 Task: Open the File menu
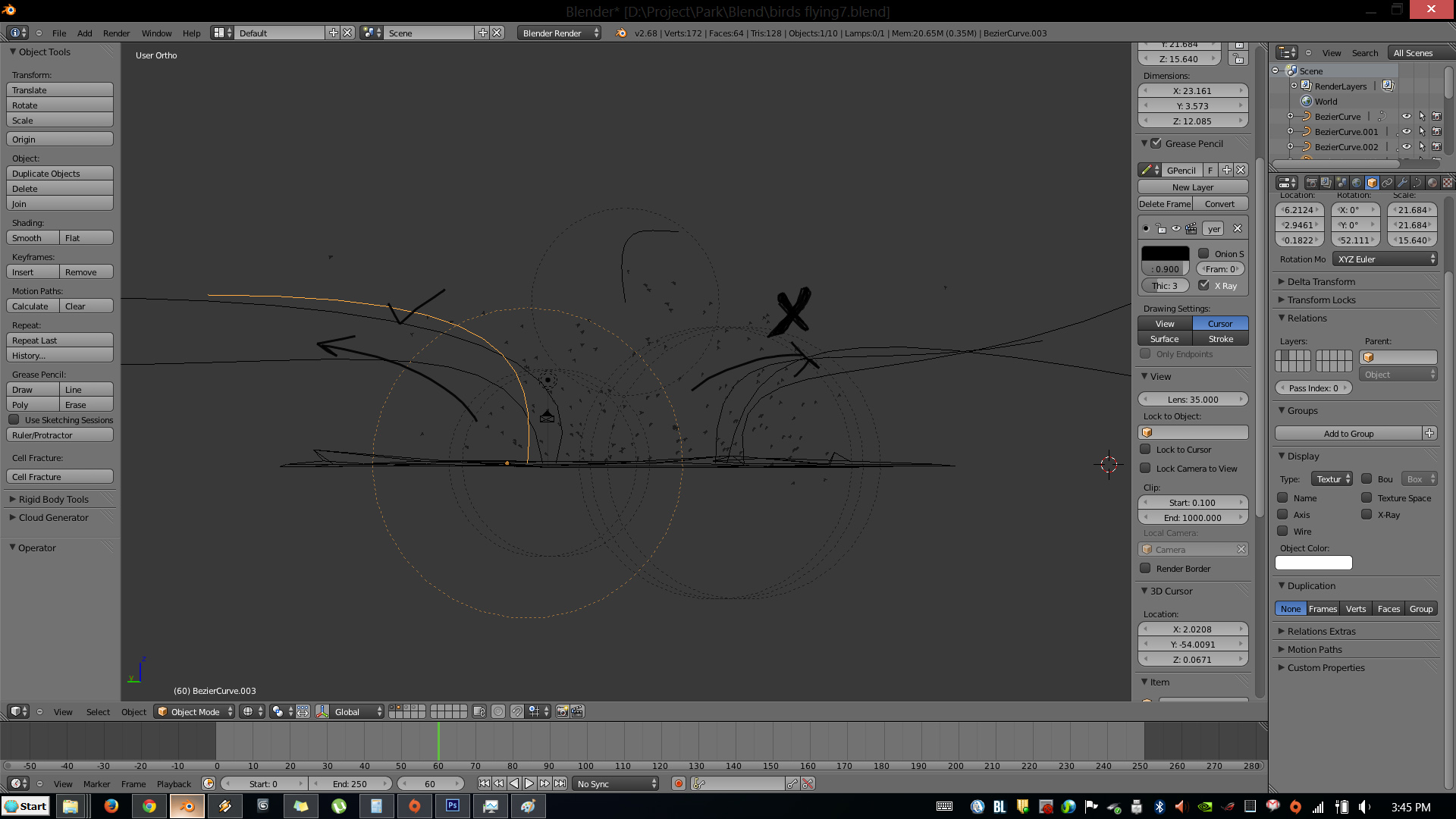pyautogui.click(x=59, y=33)
